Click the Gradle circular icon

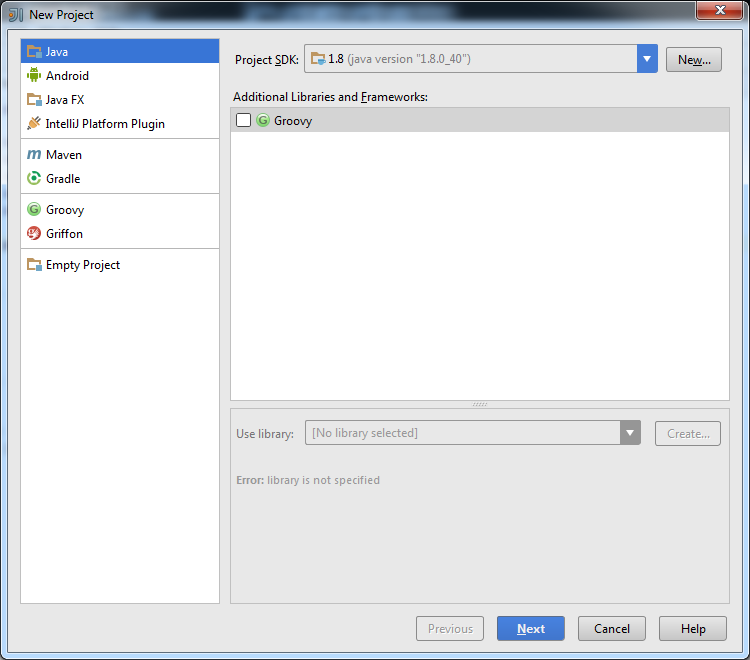34,178
